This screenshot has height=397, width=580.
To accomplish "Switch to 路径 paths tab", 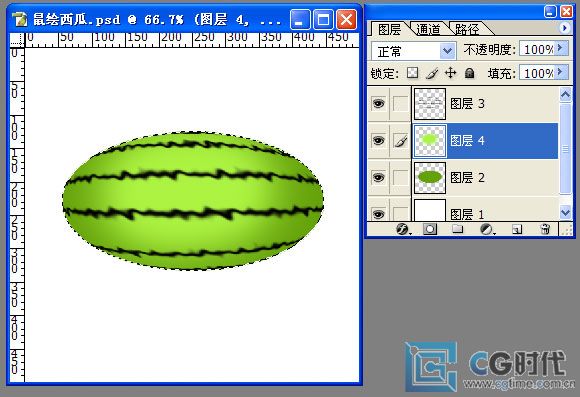I will point(467,29).
